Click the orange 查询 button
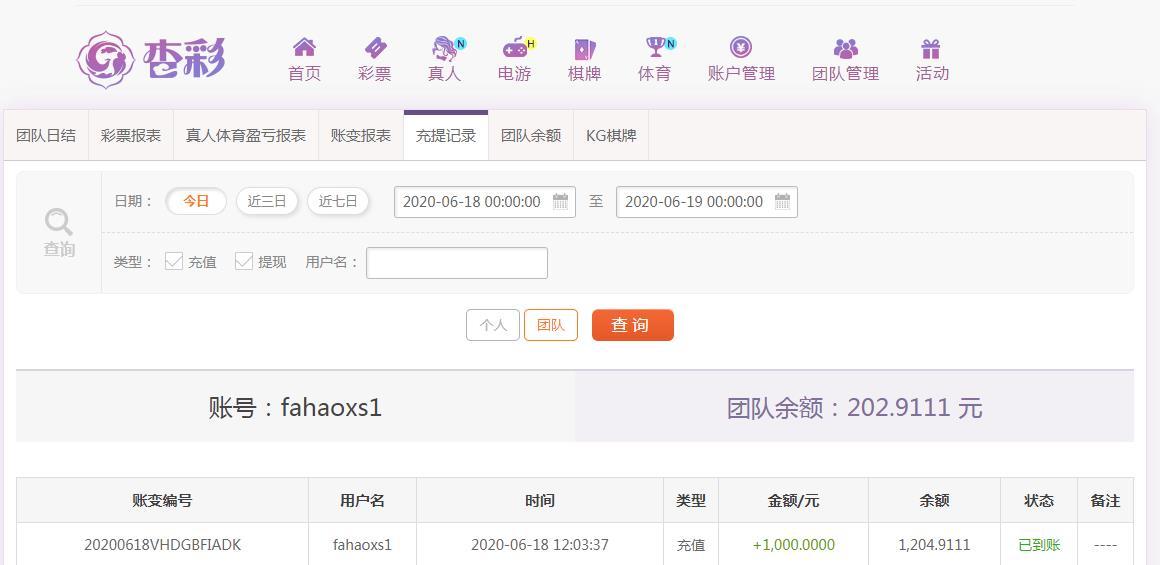The image size is (1160, 565). click(x=633, y=325)
